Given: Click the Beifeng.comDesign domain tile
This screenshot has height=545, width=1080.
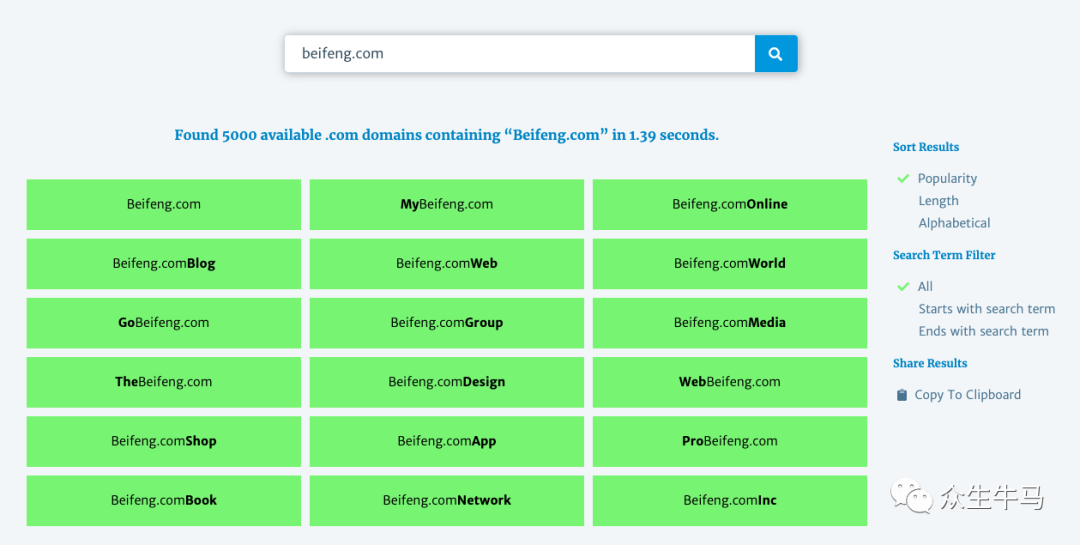Looking at the screenshot, I should coord(446,382).
